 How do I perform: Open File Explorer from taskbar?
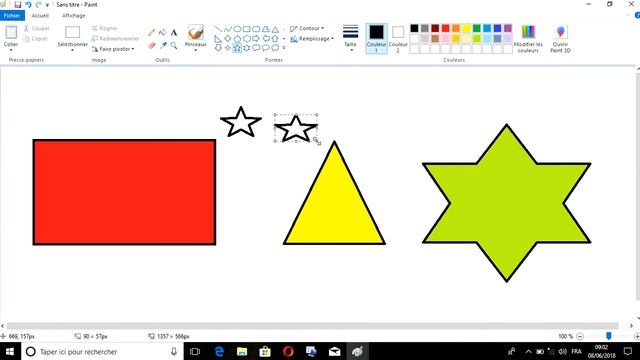(x=242, y=351)
